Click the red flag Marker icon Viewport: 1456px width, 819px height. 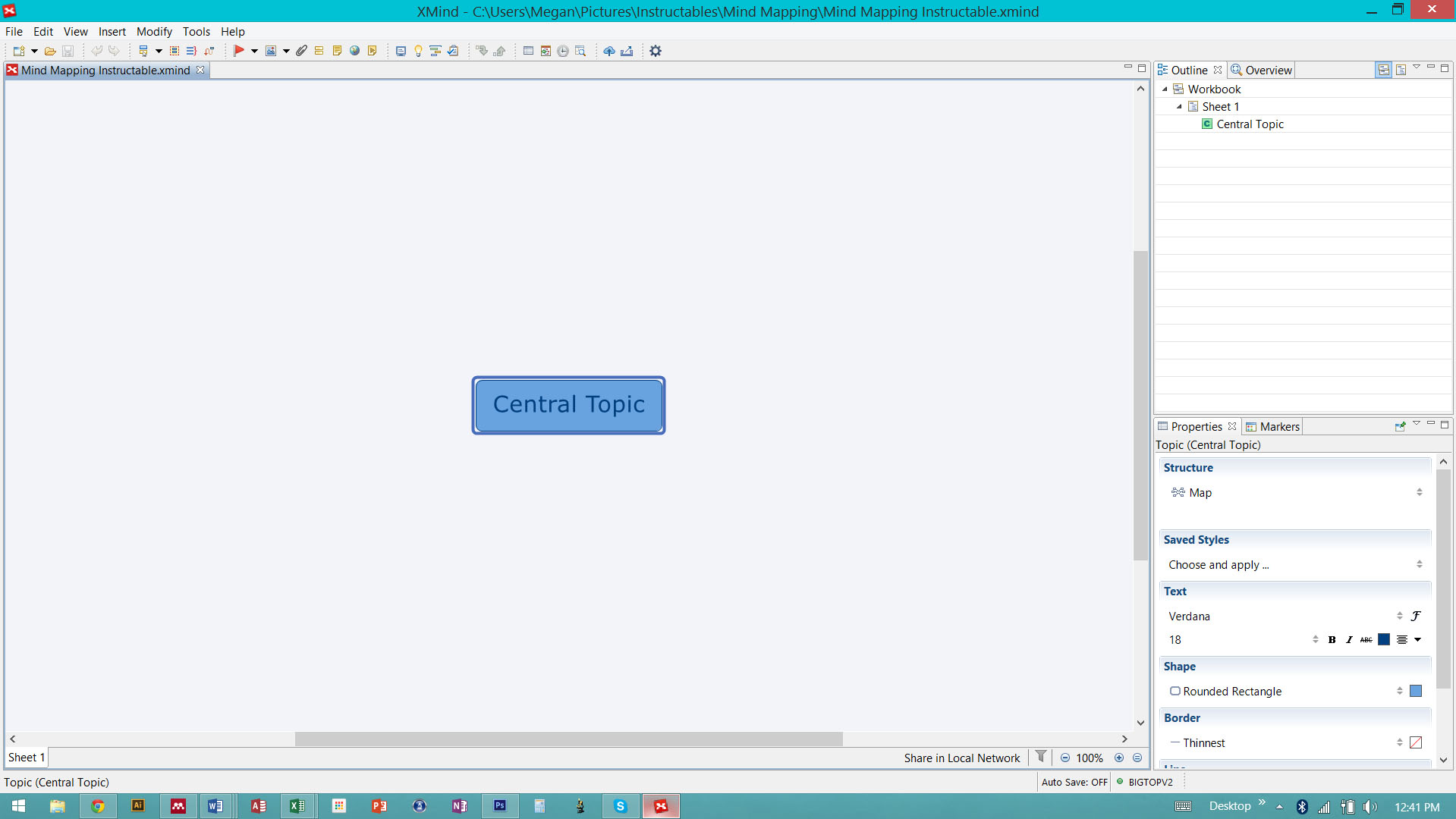tap(239, 51)
